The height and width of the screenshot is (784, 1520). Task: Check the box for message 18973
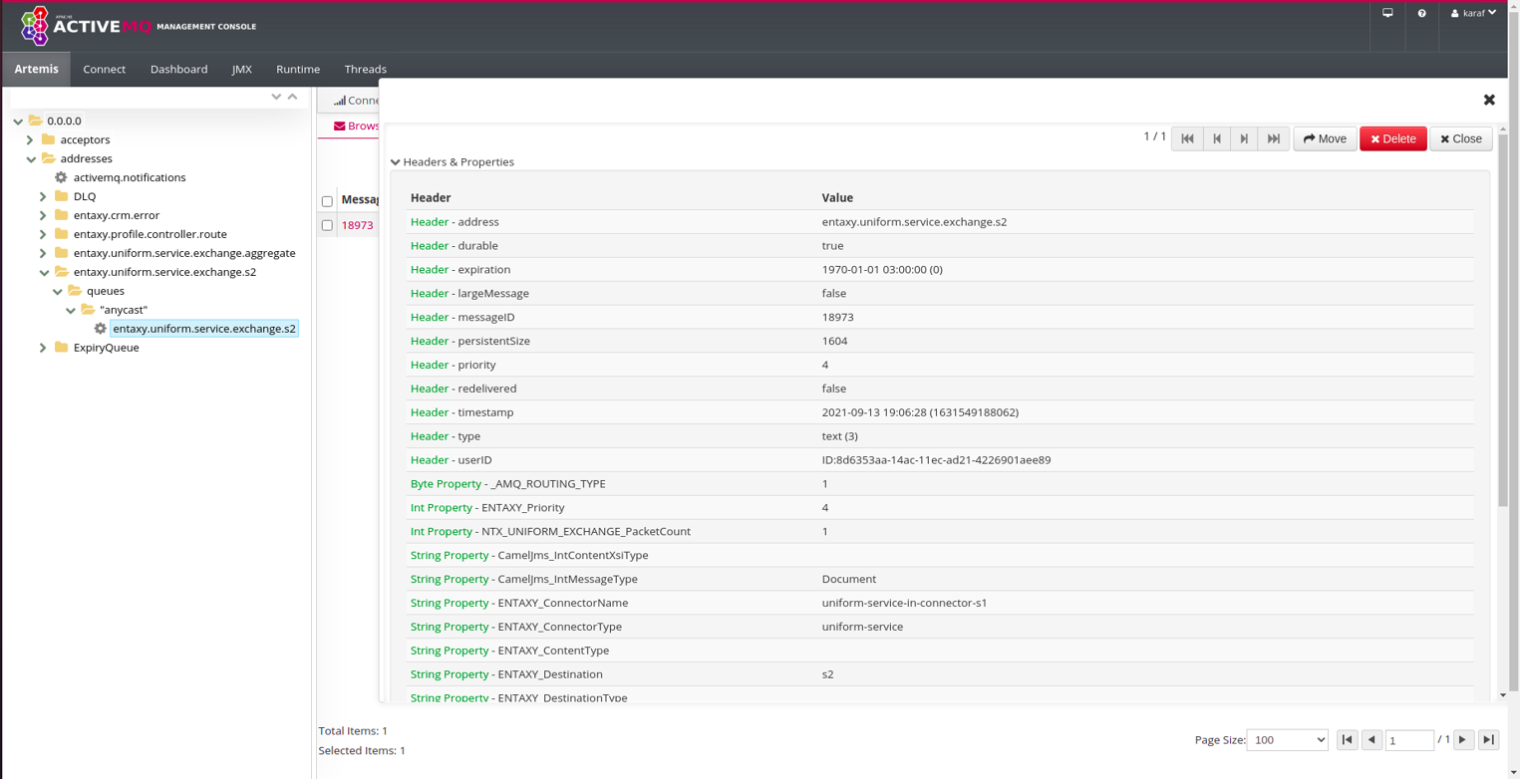pyautogui.click(x=327, y=225)
